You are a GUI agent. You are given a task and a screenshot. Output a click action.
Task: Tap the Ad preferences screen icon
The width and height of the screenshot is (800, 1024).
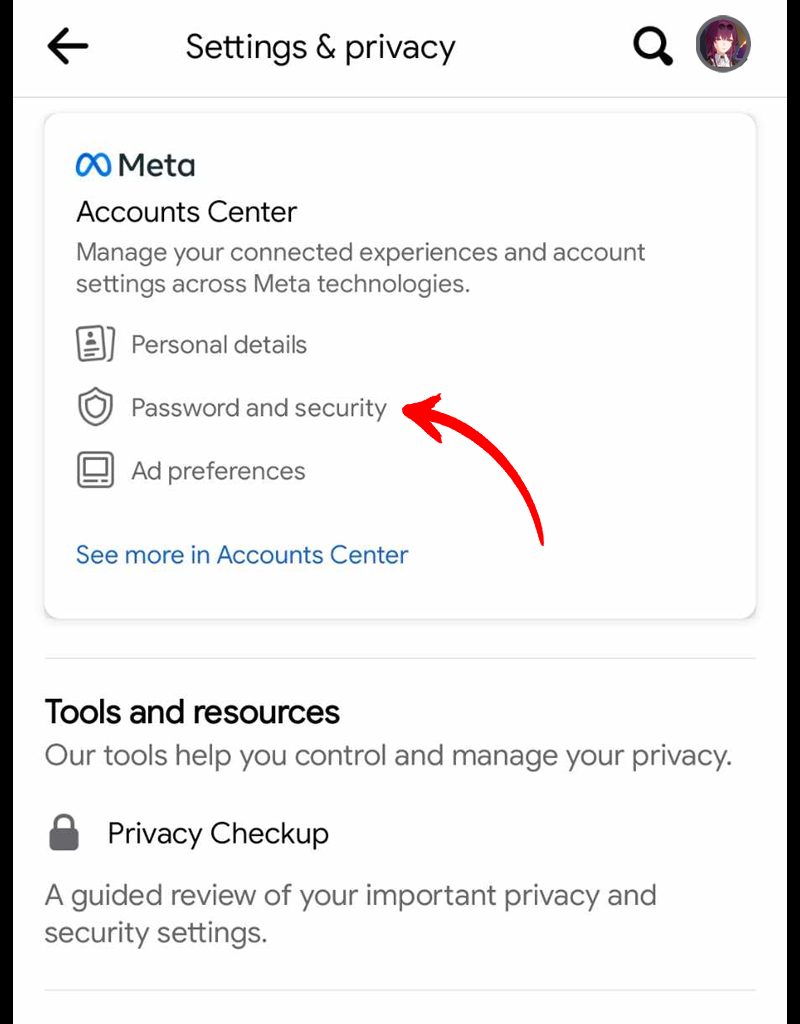tap(95, 471)
